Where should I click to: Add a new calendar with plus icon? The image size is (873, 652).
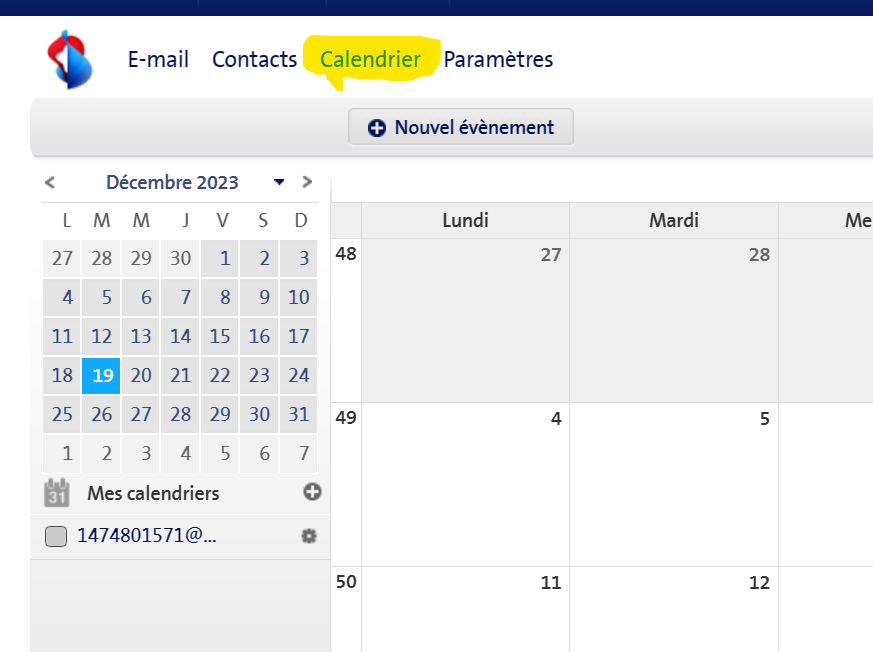pyautogui.click(x=312, y=492)
